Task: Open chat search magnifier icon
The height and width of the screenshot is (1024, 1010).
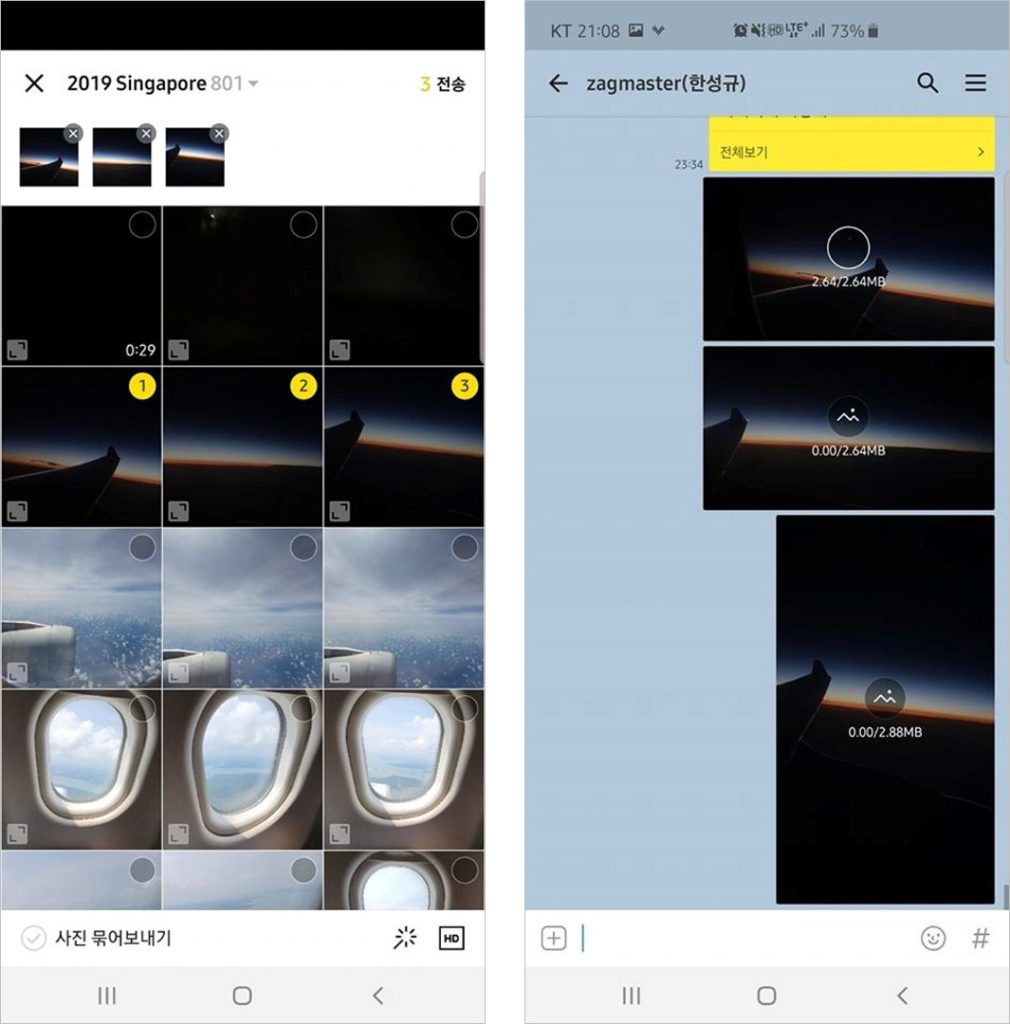Action: 928,83
